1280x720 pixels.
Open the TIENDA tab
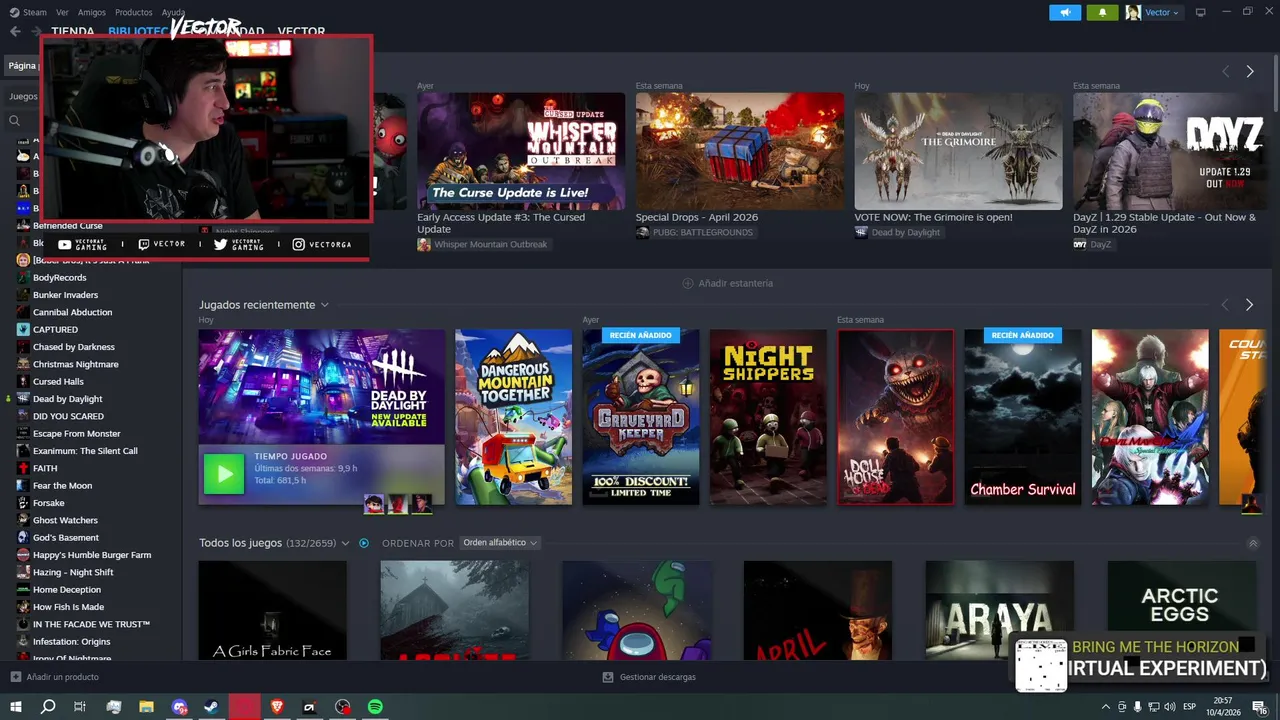pyautogui.click(x=72, y=32)
